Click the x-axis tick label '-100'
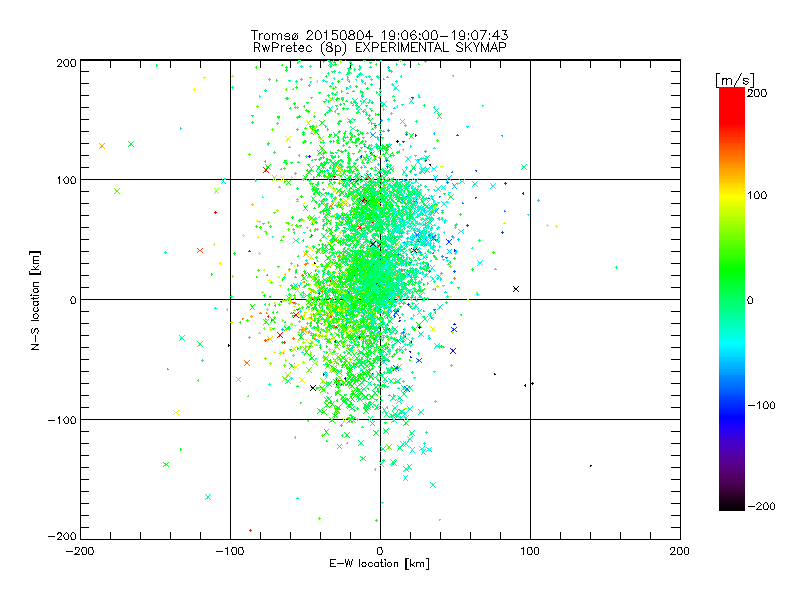The height and width of the screenshot is (600, 800). [230, 551]
